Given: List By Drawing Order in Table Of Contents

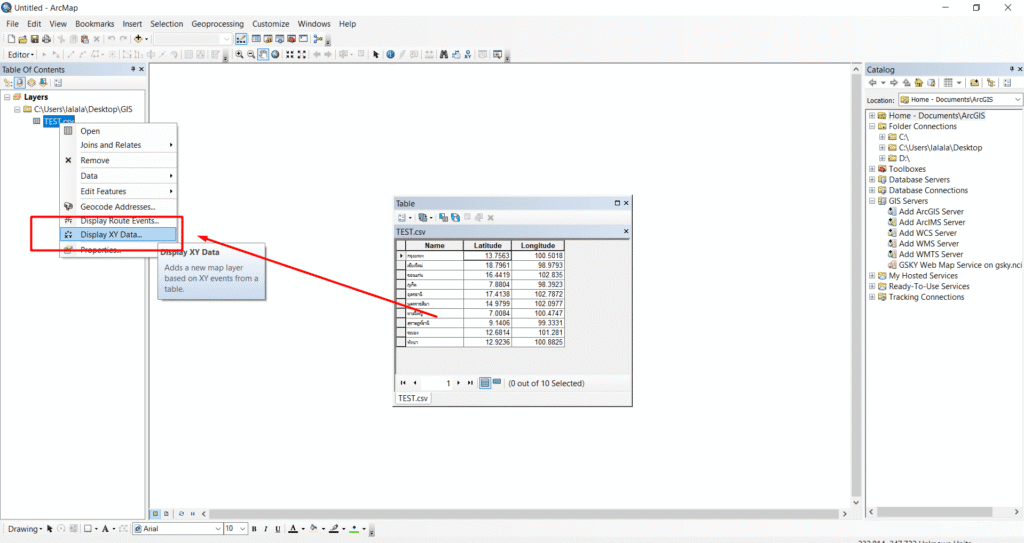Looking at the screenshot, I should [x=8, y=82].
